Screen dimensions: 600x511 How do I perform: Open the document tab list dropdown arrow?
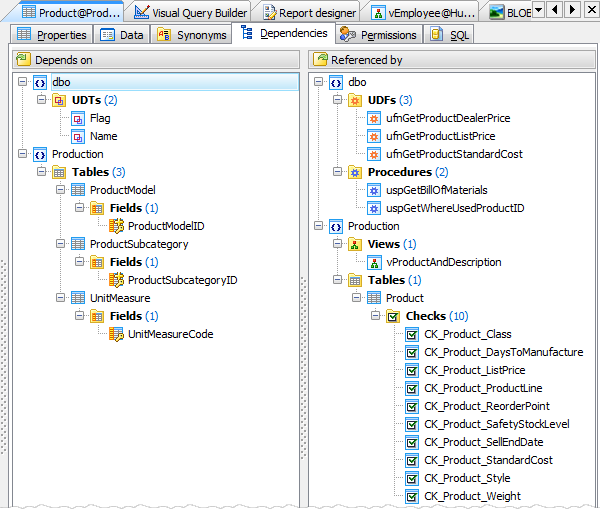pyautogui.click(x=538, y=10)
